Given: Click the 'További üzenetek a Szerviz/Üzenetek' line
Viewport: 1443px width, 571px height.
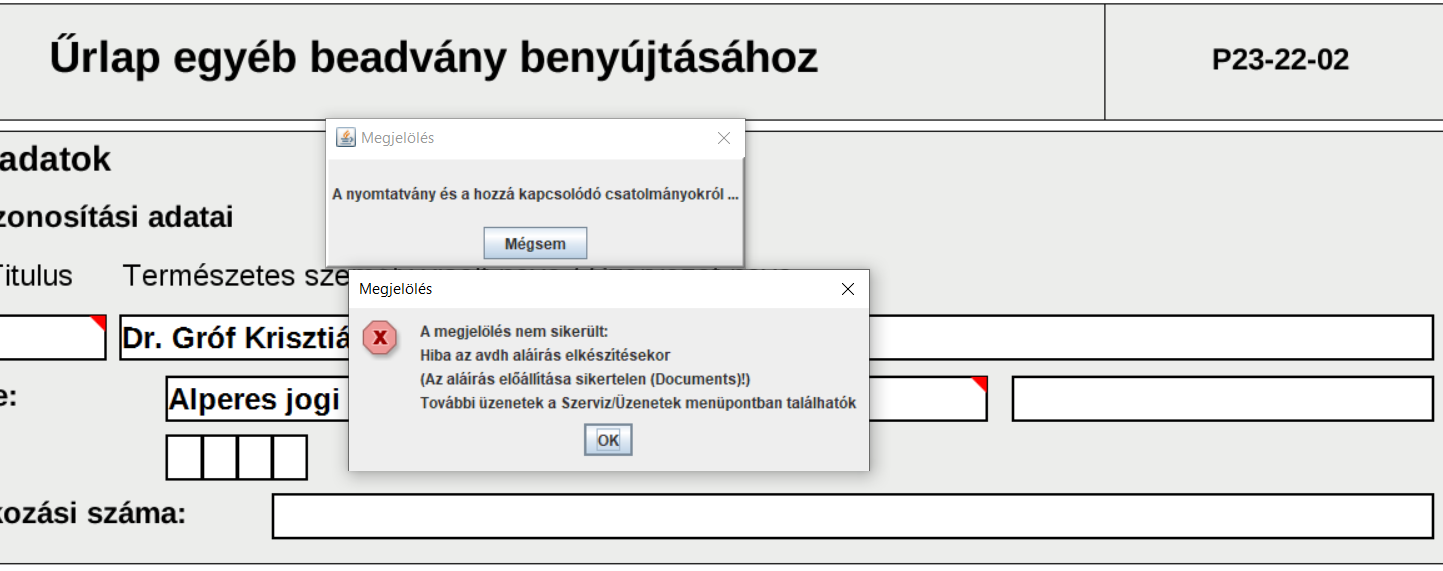Looking at the screenshot, I should pyautogui.click(x=638, y=403).
